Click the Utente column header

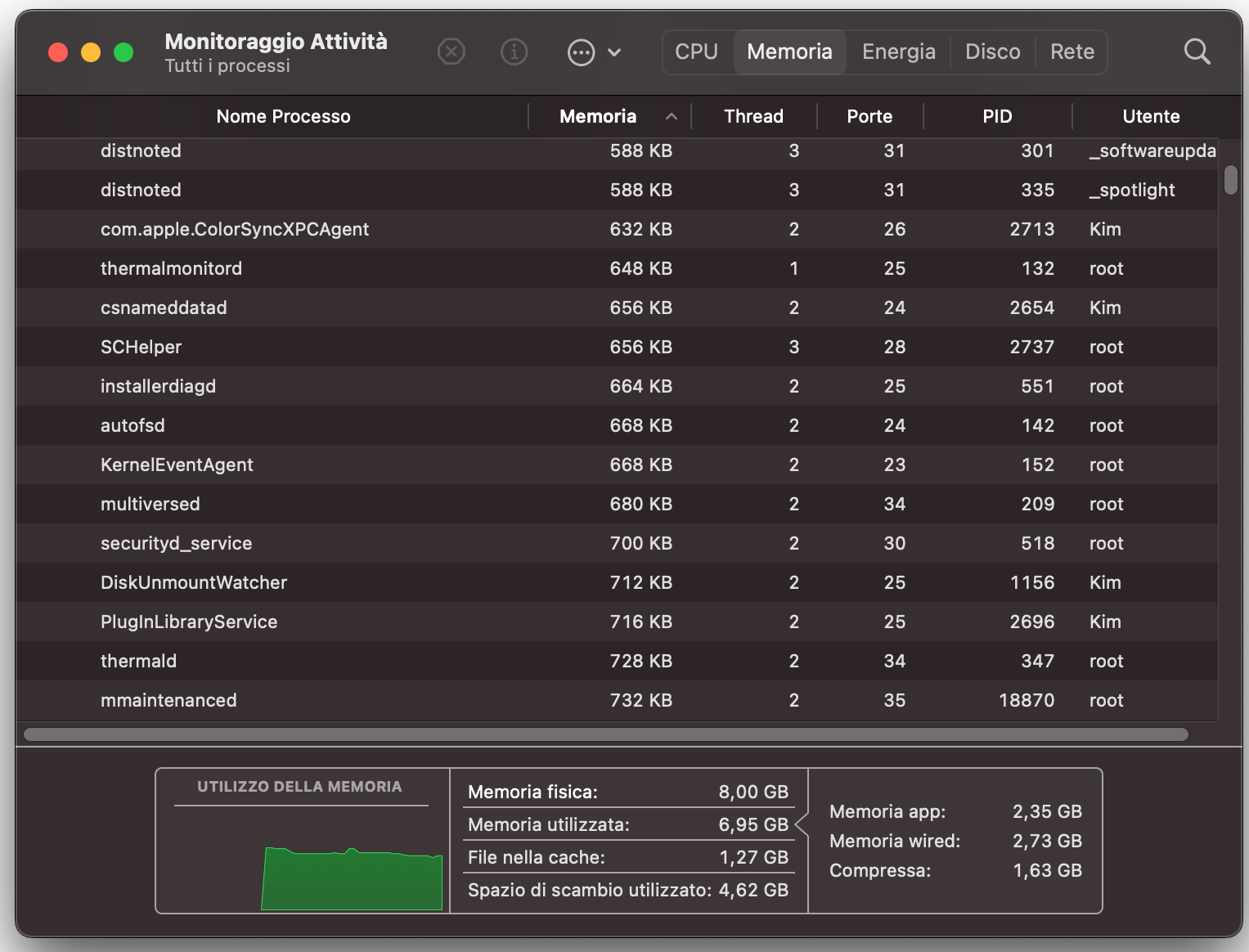(x=1151, y=117)
